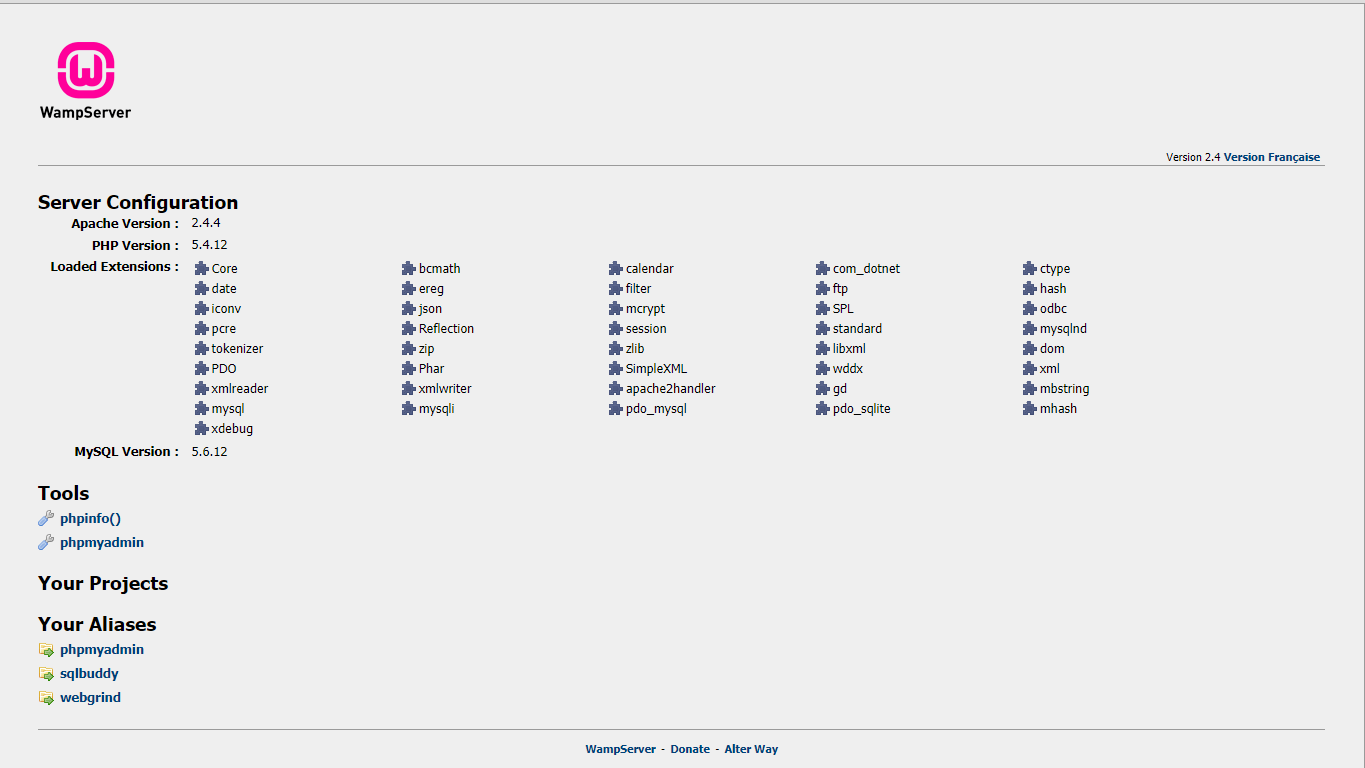This screenshot has height=768, width=1365.
Task: Open the webgrind alias
Action: pyautogui.click(x=90, y=698)
